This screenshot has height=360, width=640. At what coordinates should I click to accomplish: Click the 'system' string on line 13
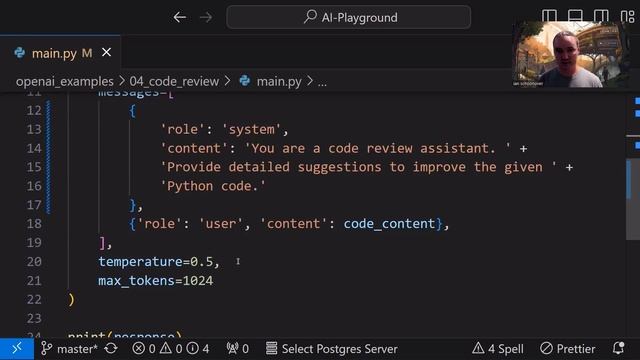[x=251, y=129]
